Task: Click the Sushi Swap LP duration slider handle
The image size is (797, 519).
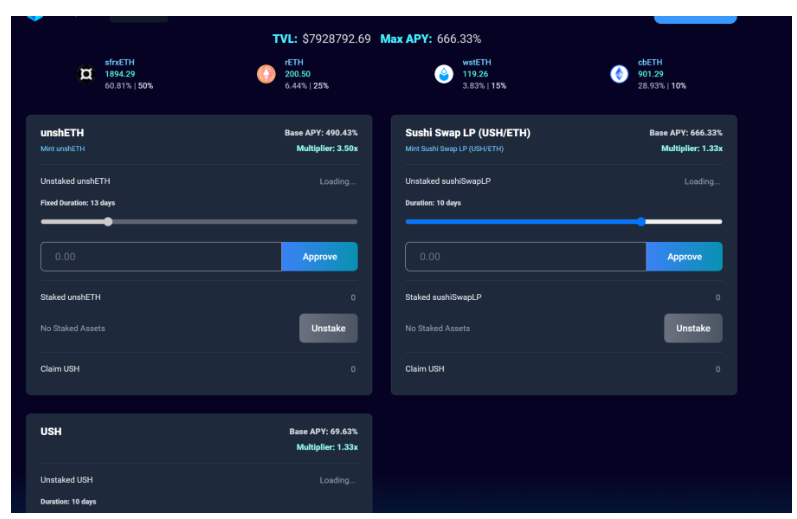Action: click(641, 222)
